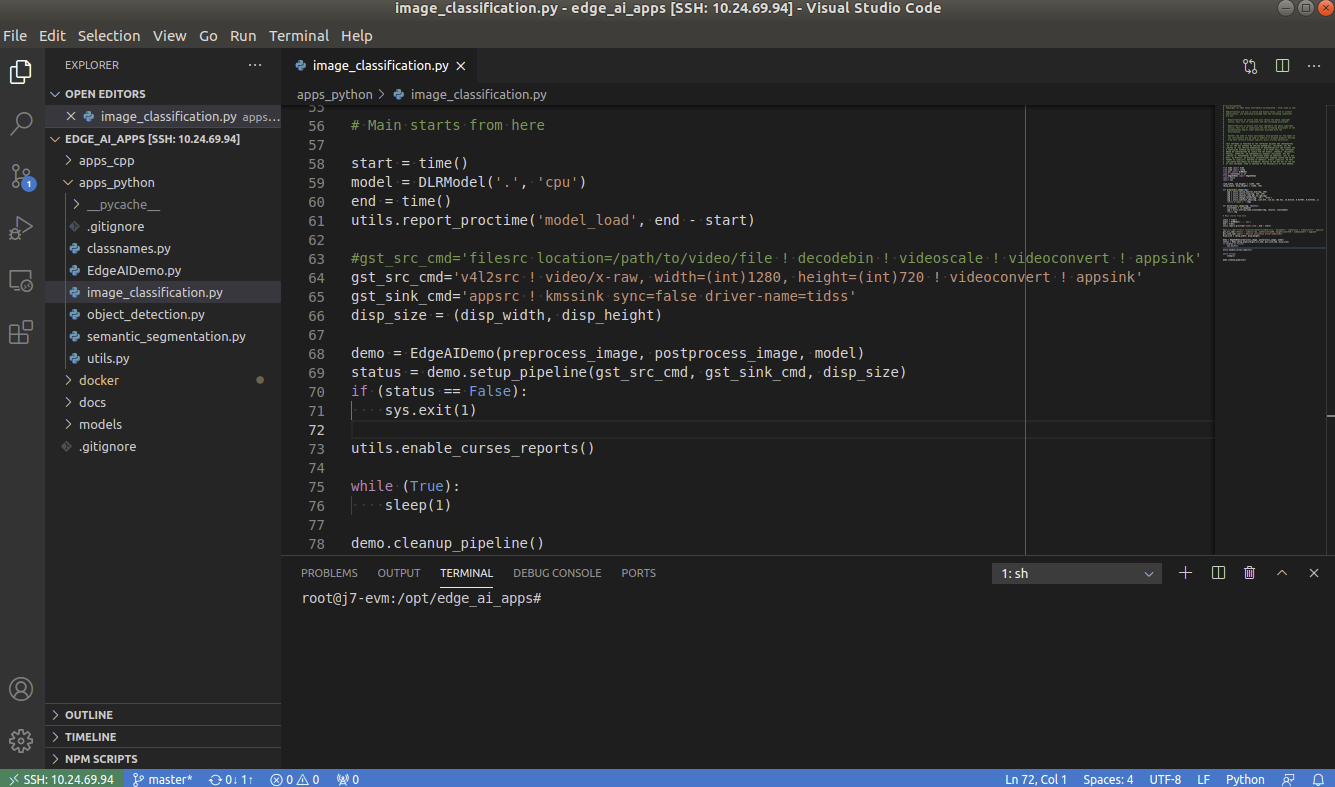Change indentation via Spaces: 4

[1108, 779]
